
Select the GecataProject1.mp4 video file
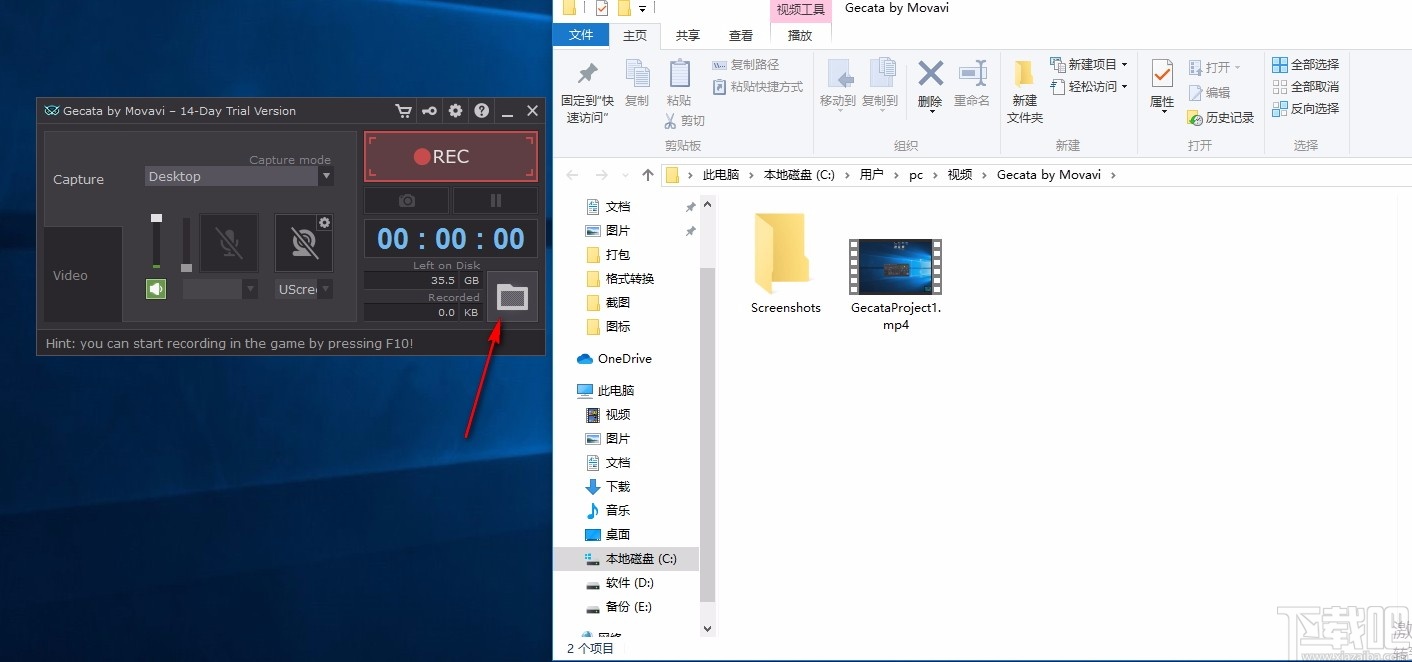click(896, 284)
